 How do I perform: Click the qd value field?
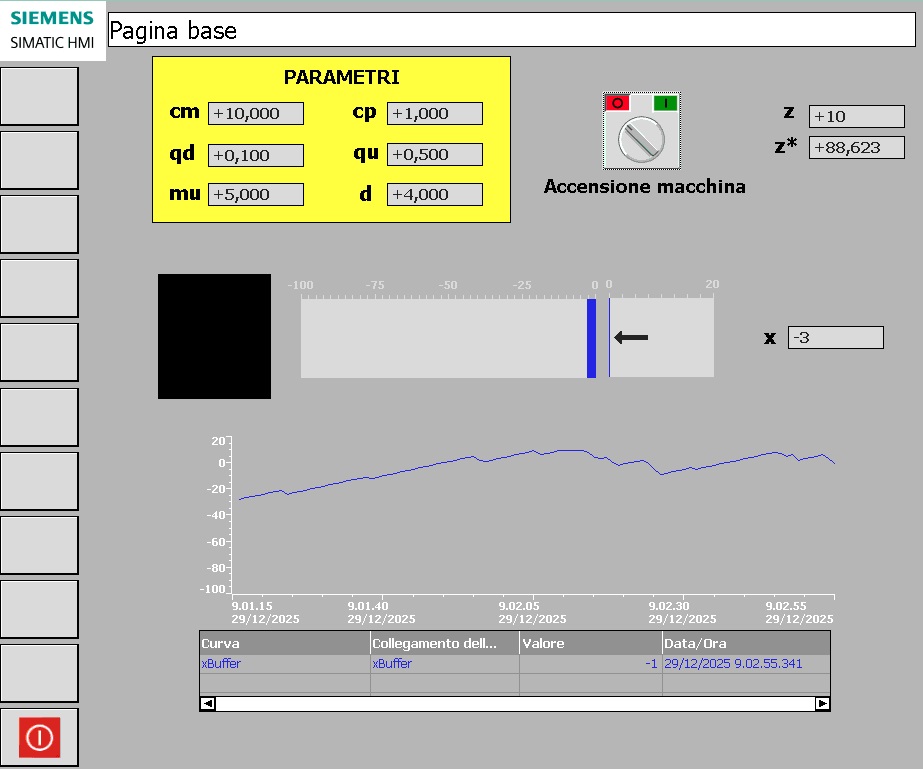255,155
